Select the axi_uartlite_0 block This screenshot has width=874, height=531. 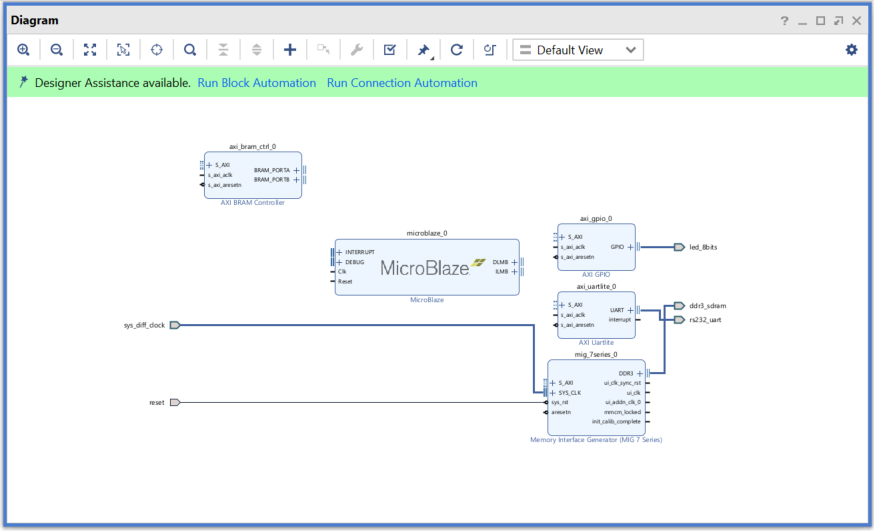[x=596, y=315]
